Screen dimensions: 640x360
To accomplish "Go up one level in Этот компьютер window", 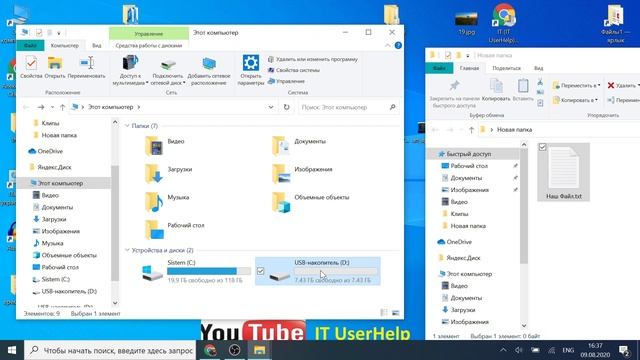I will (x=62, y=107).
